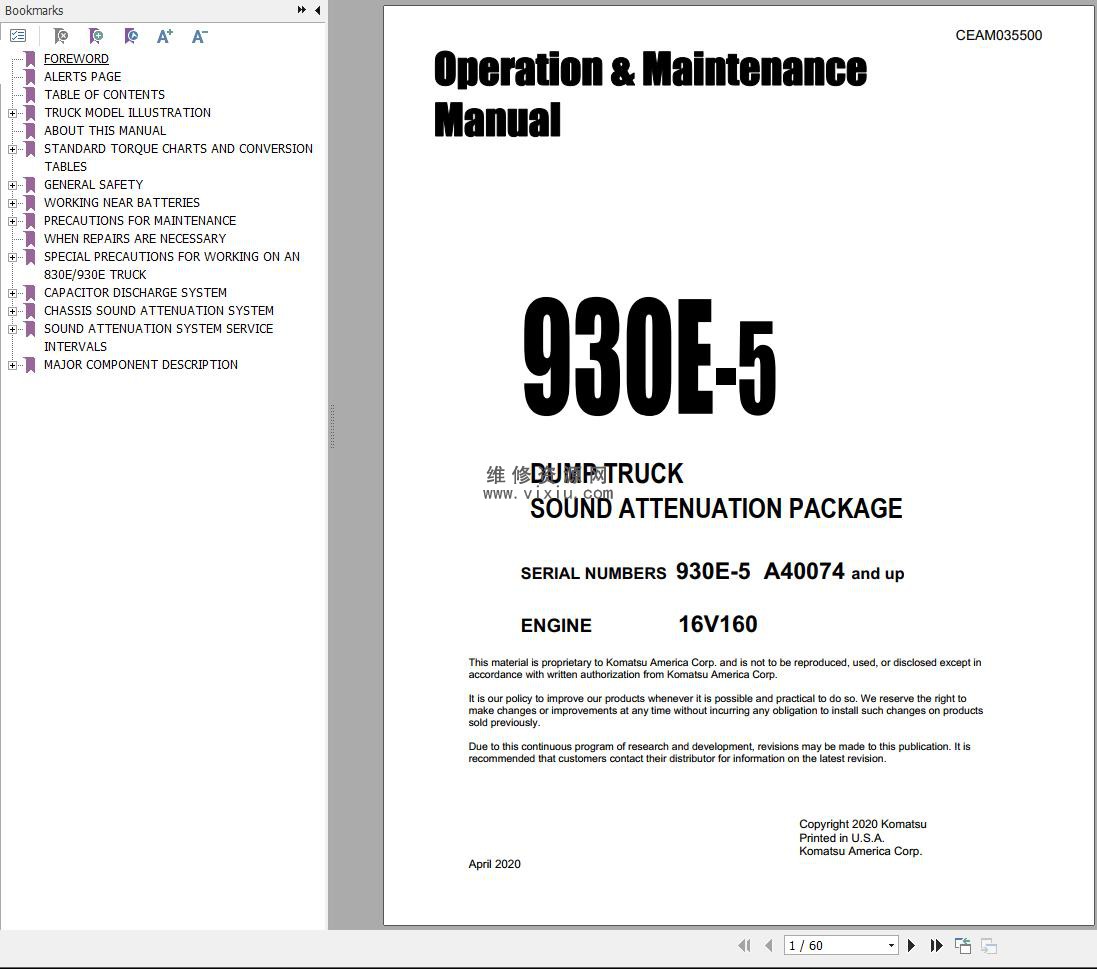
Task: Expand WORKING NEAR BATTERIES bookmark
Action: click(12, 203)
